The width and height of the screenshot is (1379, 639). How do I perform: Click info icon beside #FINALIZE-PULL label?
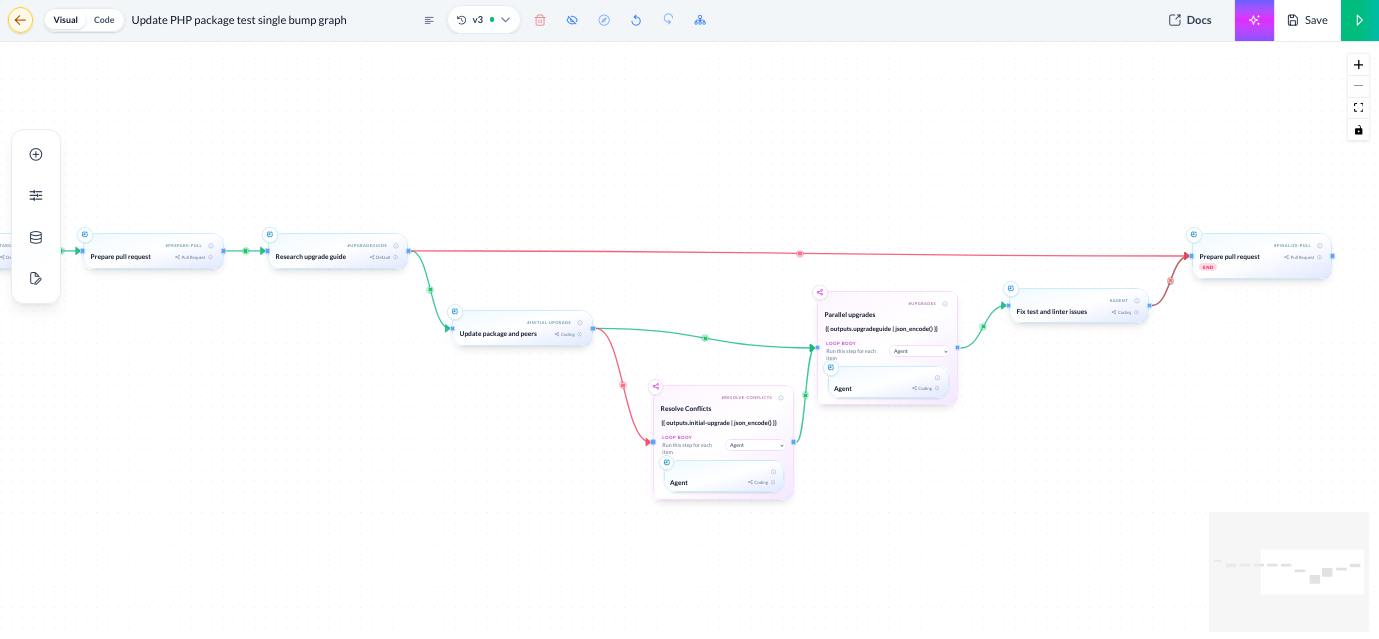point(1320,245)
